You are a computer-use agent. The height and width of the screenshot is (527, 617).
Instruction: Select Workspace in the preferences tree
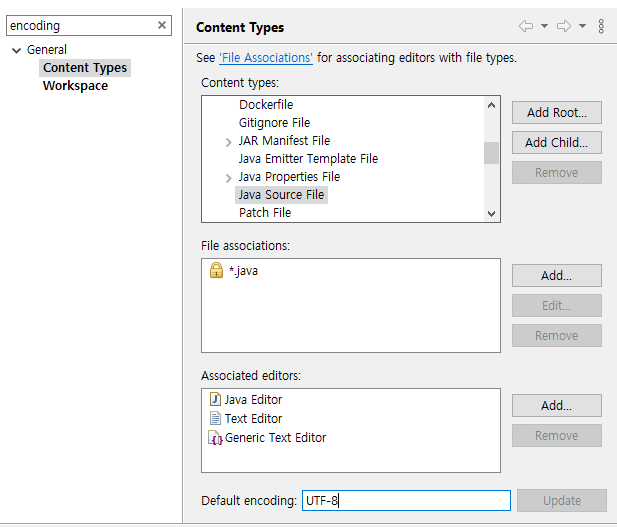[x=75, y=86]
